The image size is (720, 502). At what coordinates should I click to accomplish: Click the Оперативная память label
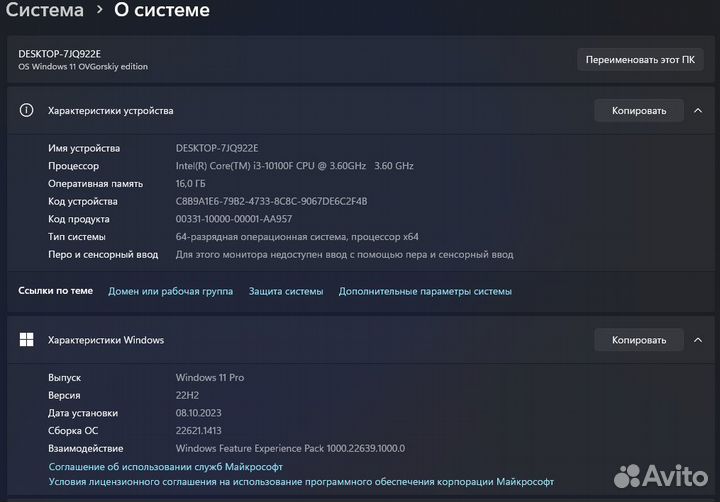click(x=96, y=183)
